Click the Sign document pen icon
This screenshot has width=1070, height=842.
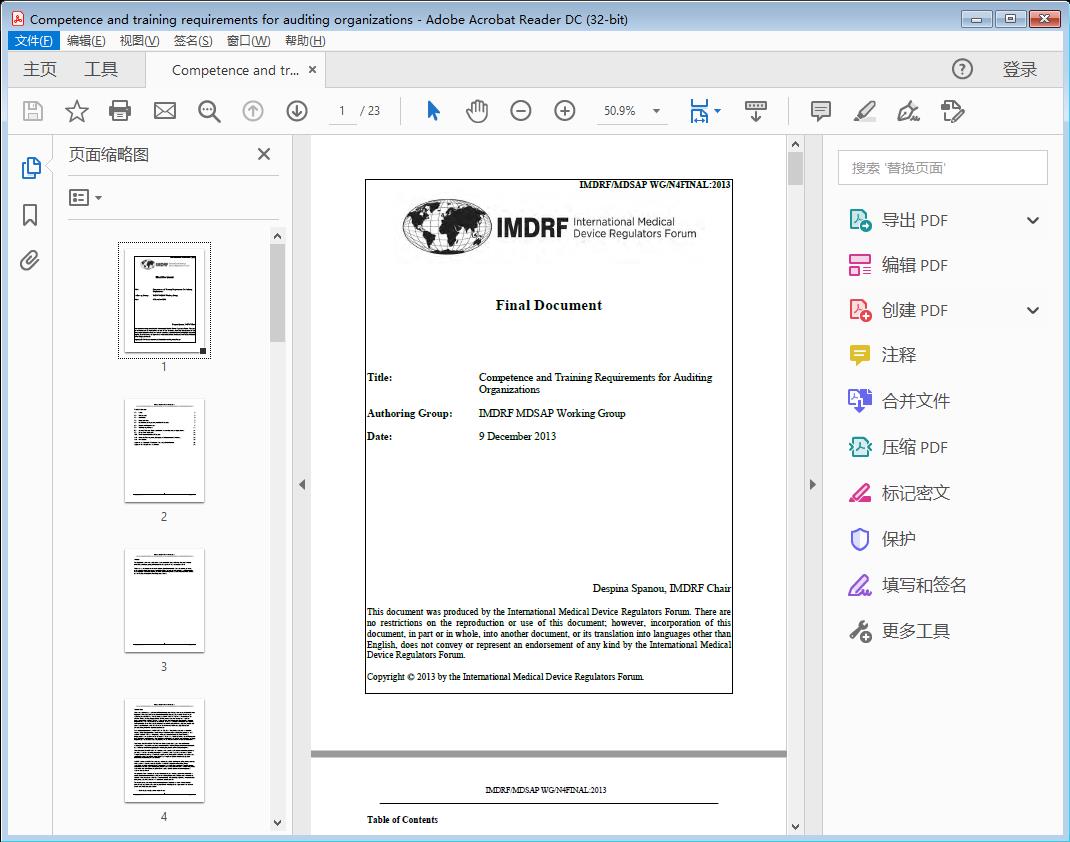click(908, 111)
